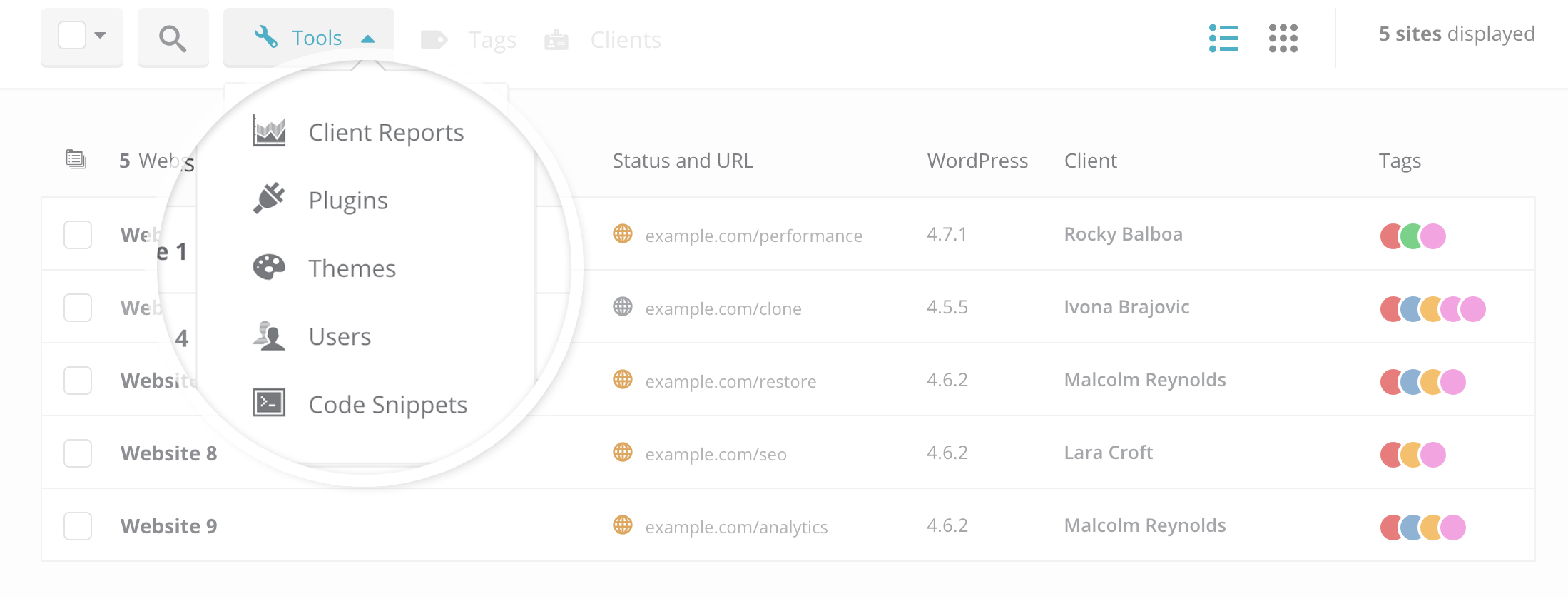Open the example.com/performance URL link

click(x=753, y=236)
